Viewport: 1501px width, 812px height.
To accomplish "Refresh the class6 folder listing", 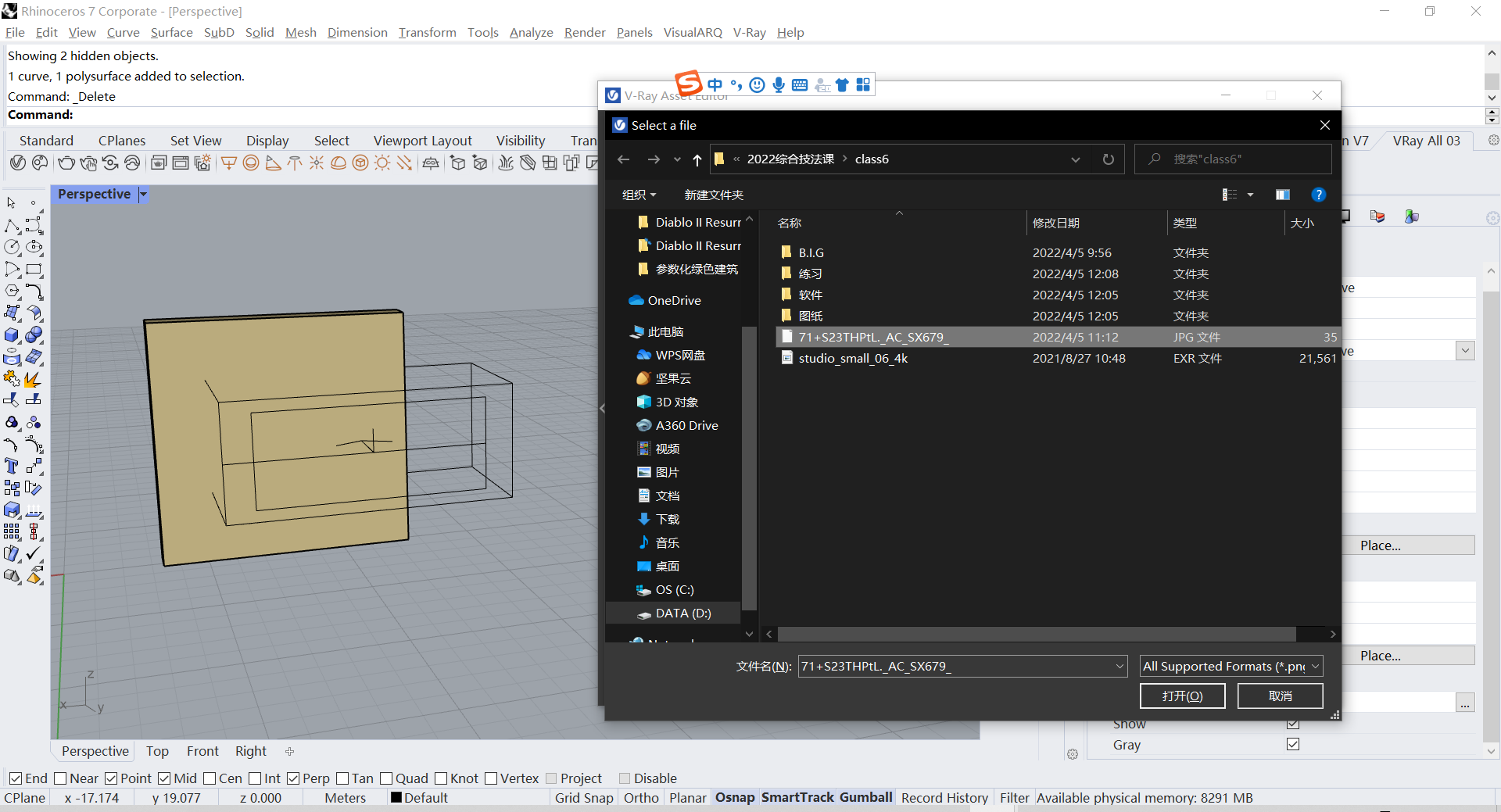I will click(x=1109, y=159).
